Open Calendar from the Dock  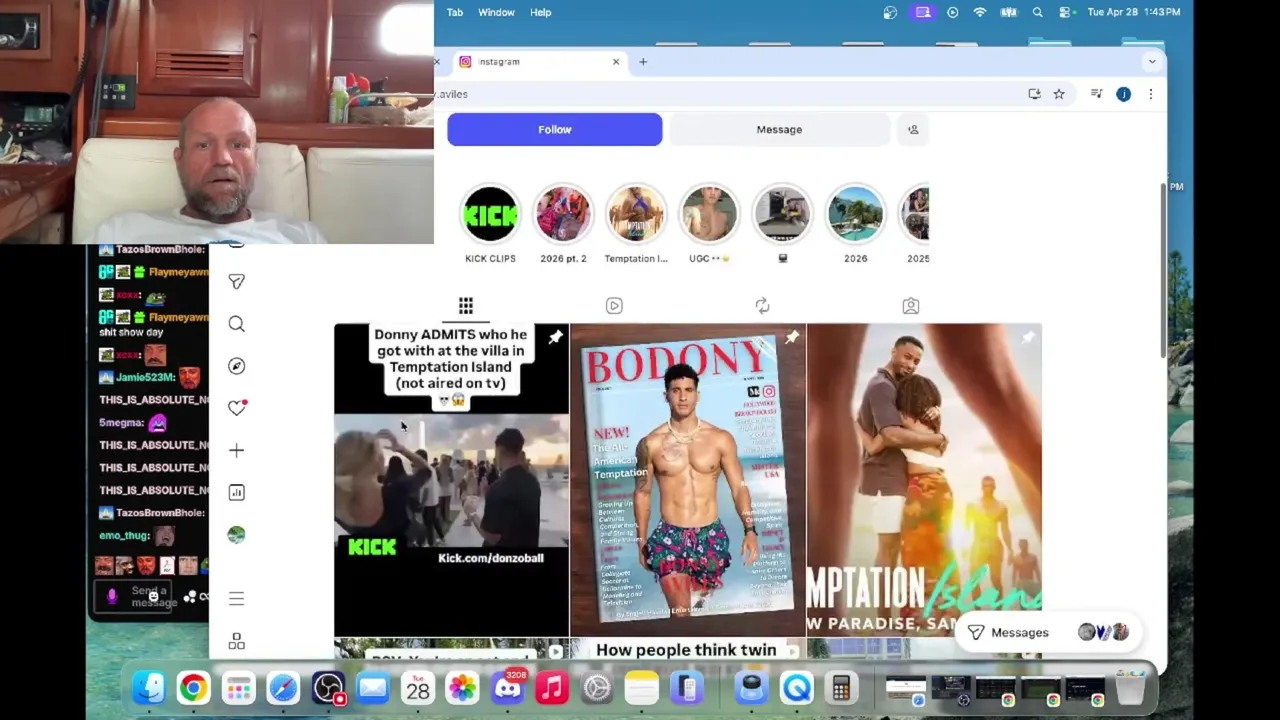(418, 688)
